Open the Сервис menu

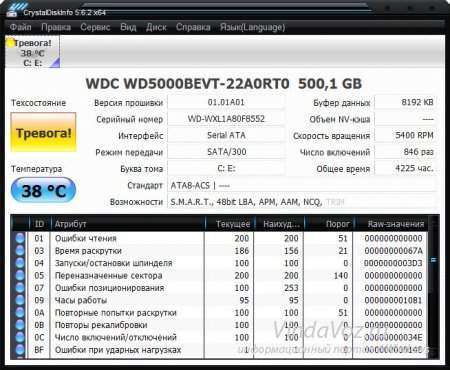pyautogui.click(x=95, y=27)
